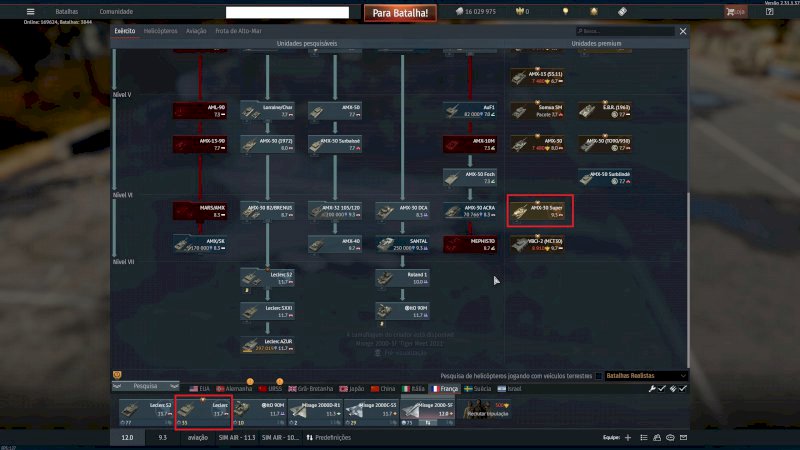Open the Batalhas Realistas game mode dropdown
The width and height of the screenshot is (800, 450).
[645, 376]
